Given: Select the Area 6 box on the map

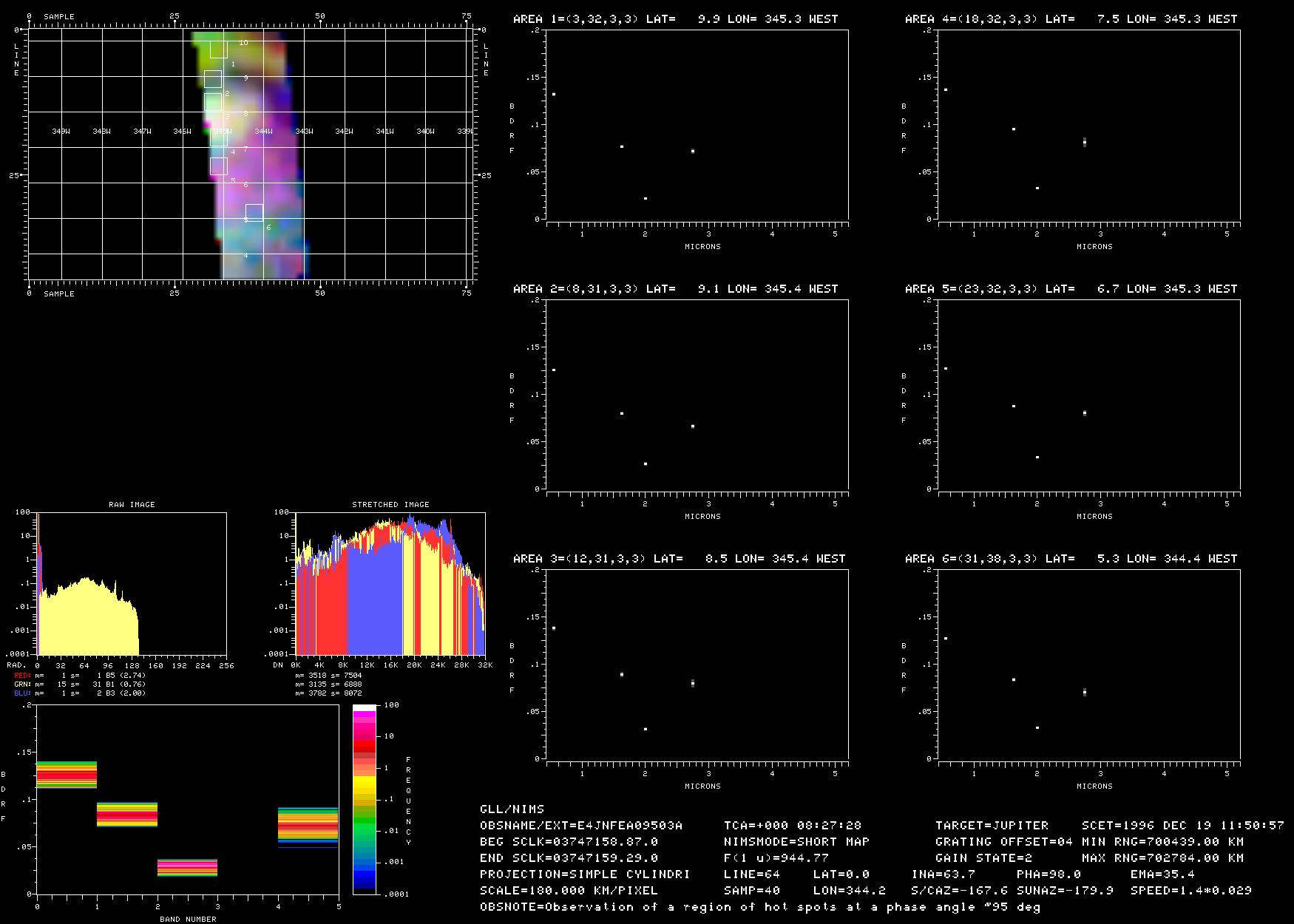Looking at the screenshot, I should (x=254, y=212).
